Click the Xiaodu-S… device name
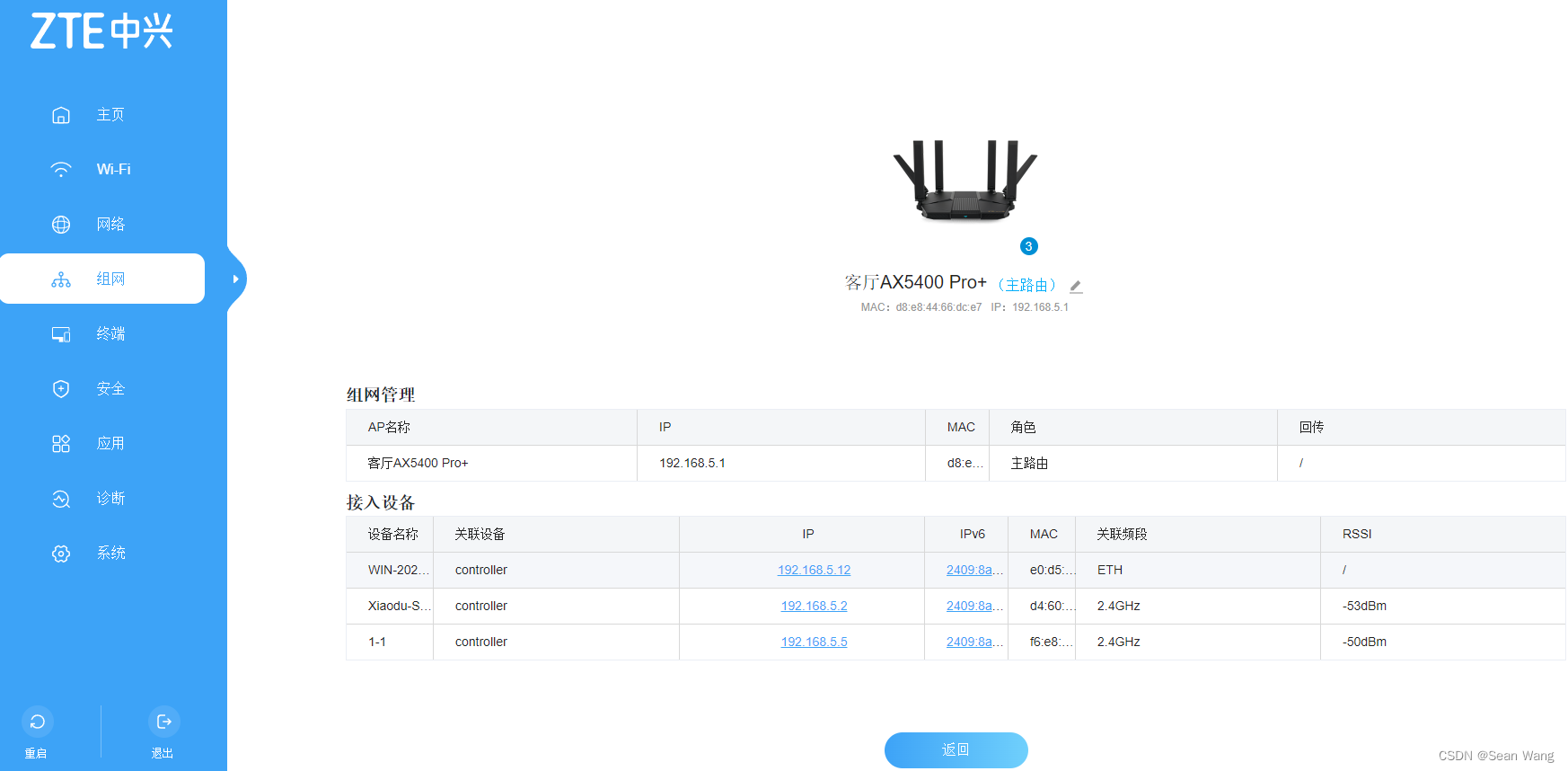1568x771 pixels. click(x=400, y=607)
